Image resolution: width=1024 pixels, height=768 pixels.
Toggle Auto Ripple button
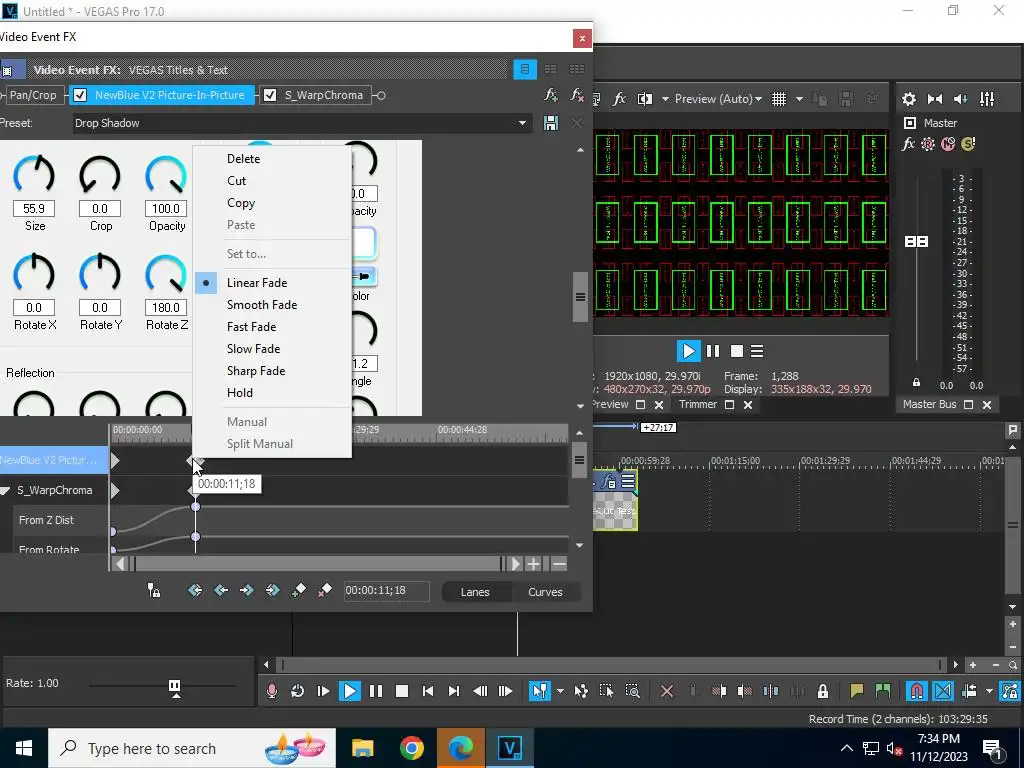click(x=969, y=691)
